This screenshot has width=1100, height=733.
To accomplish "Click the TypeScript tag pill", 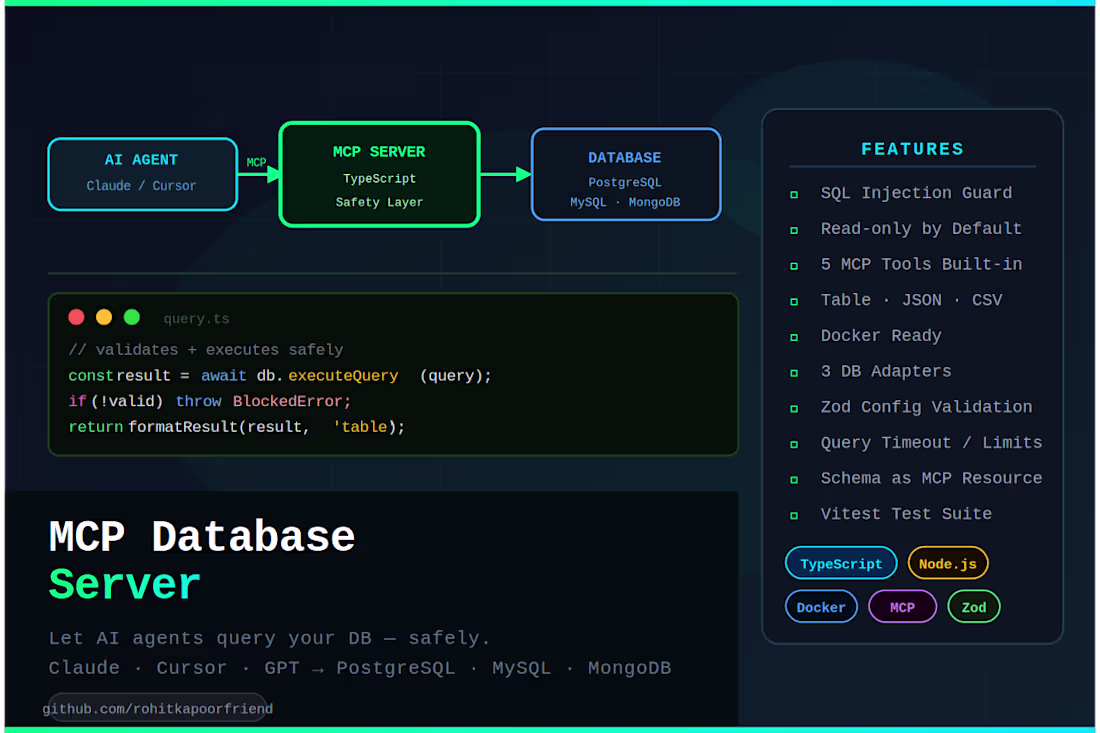I will (840, 563).
